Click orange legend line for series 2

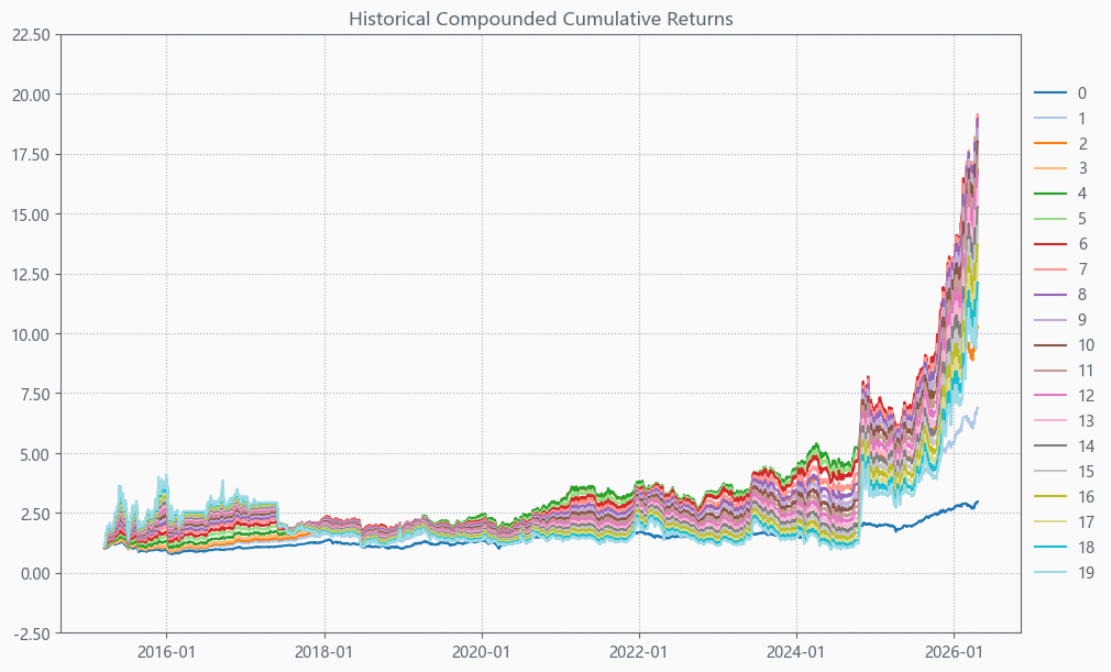click(1050, 143)
